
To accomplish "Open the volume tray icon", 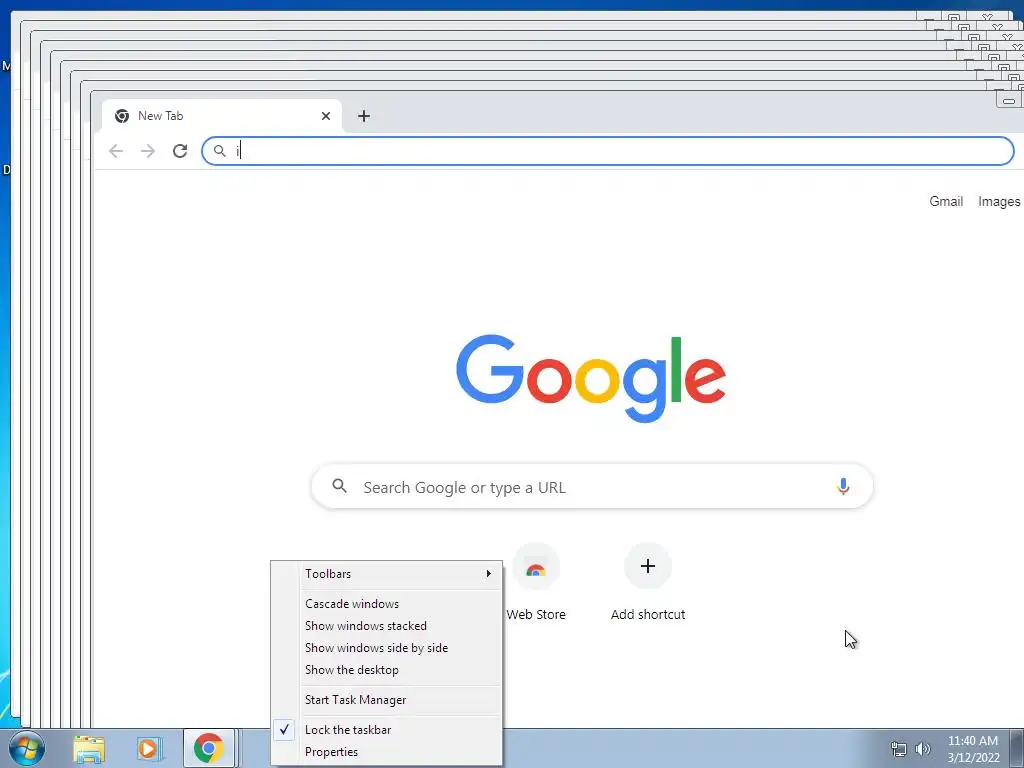I will point(923,749).
